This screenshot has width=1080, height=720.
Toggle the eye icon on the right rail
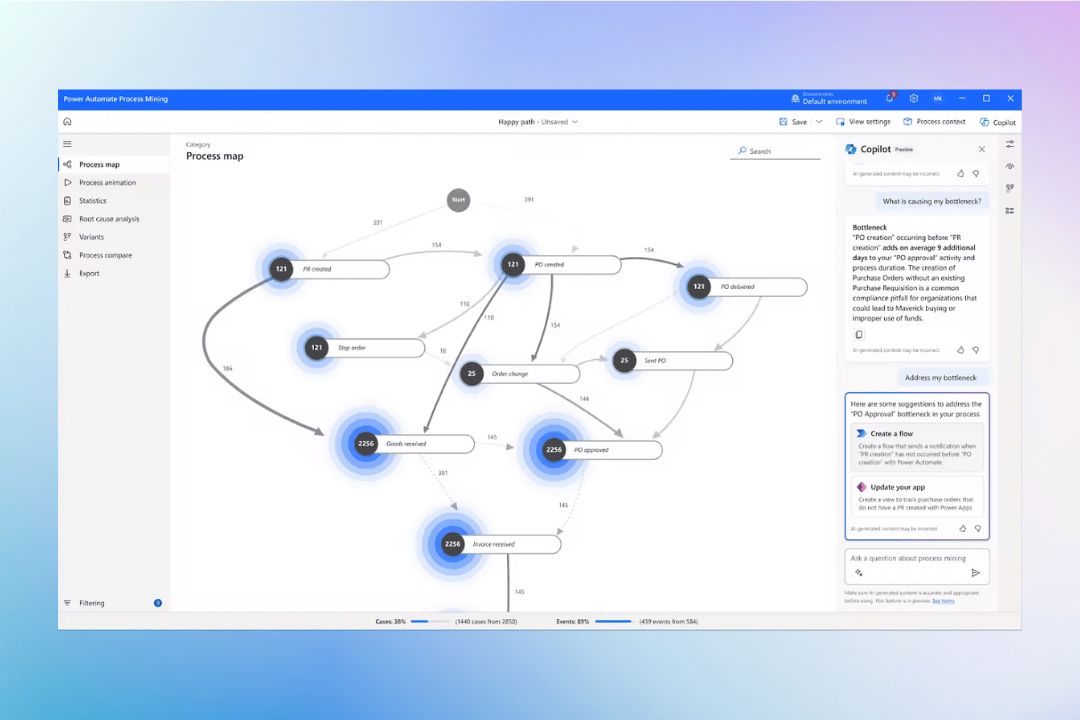[1010, 167]
